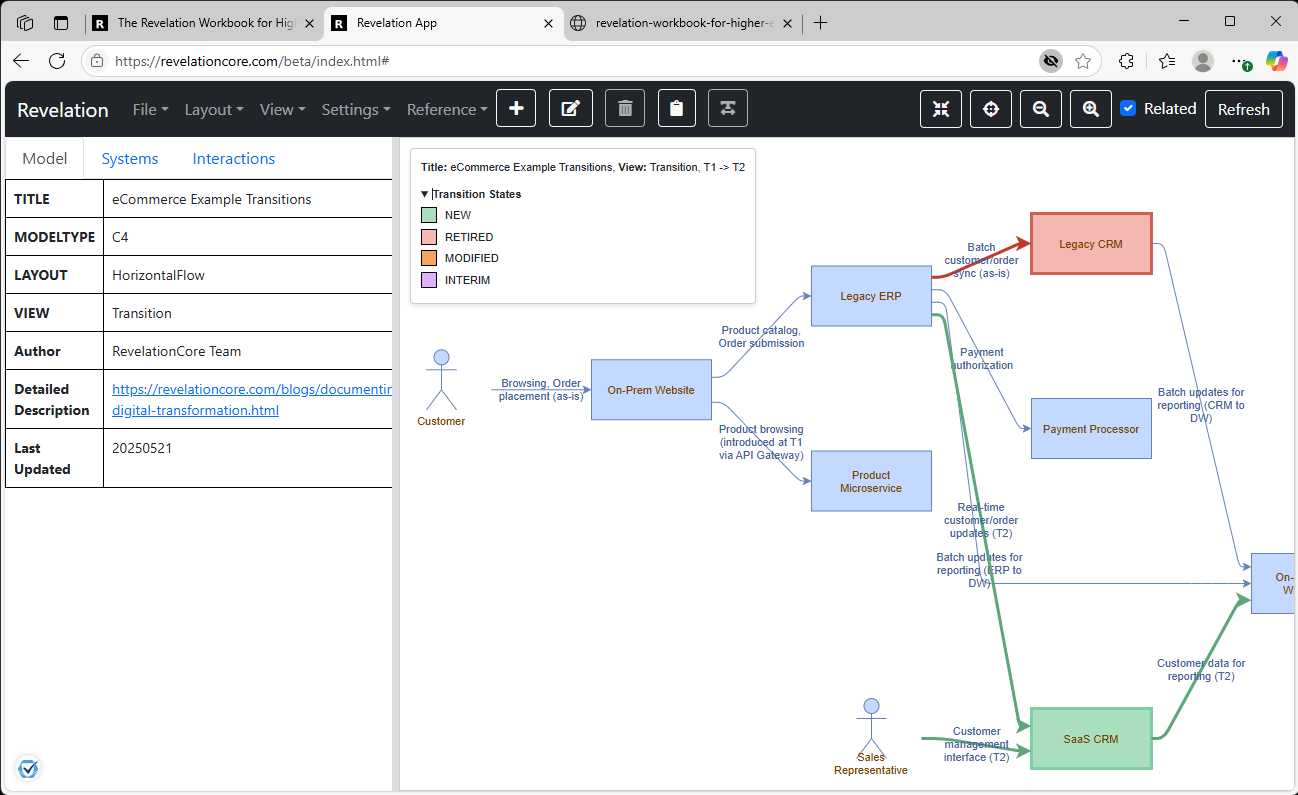This screenshot has height=795, width=1298.
Task: Click the Zoom In magnifier icon
Action: click(1090, 108)
